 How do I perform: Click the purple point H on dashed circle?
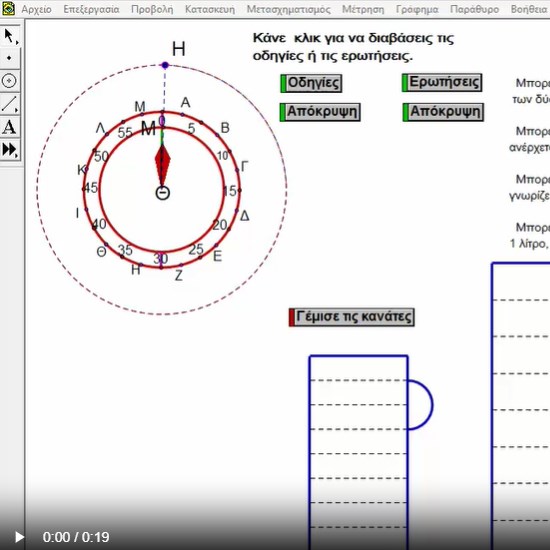[x=165, y=65]
